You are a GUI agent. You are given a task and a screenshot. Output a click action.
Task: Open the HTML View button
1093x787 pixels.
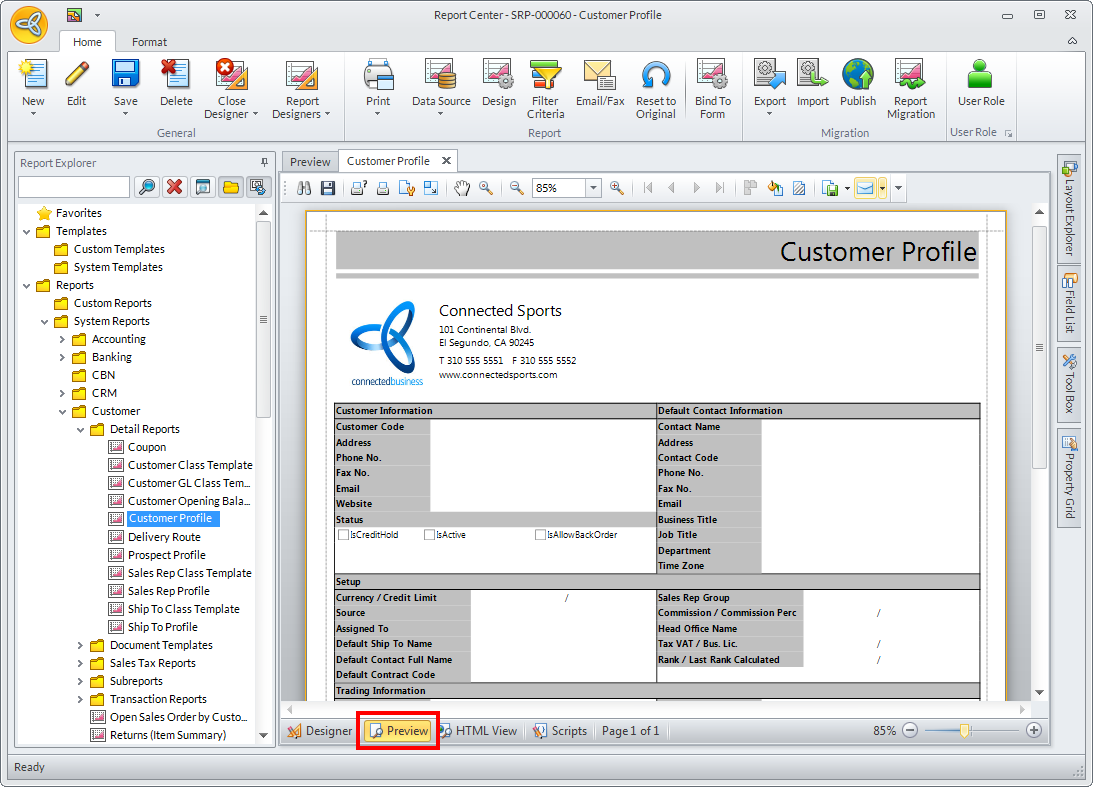pos(478,731)
